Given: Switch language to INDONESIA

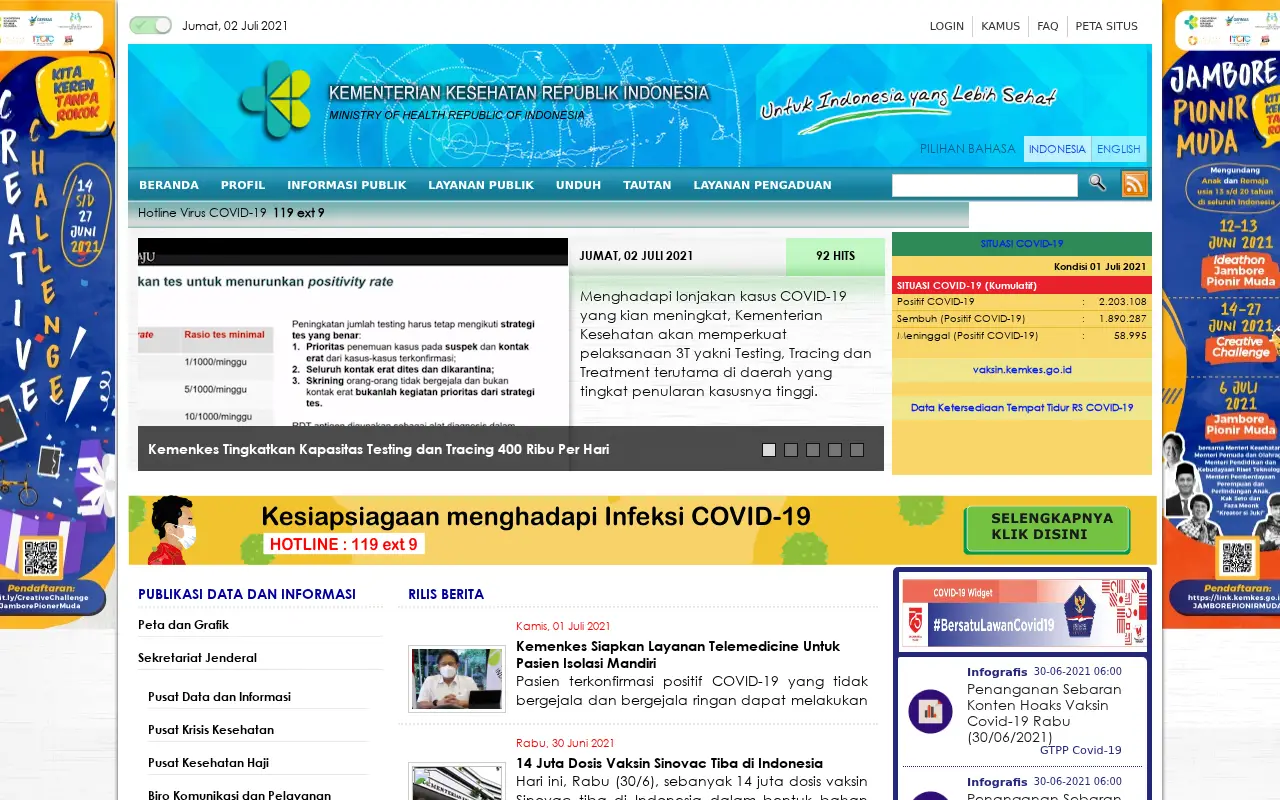Looking at the screenshot, I should point(1057,149).
